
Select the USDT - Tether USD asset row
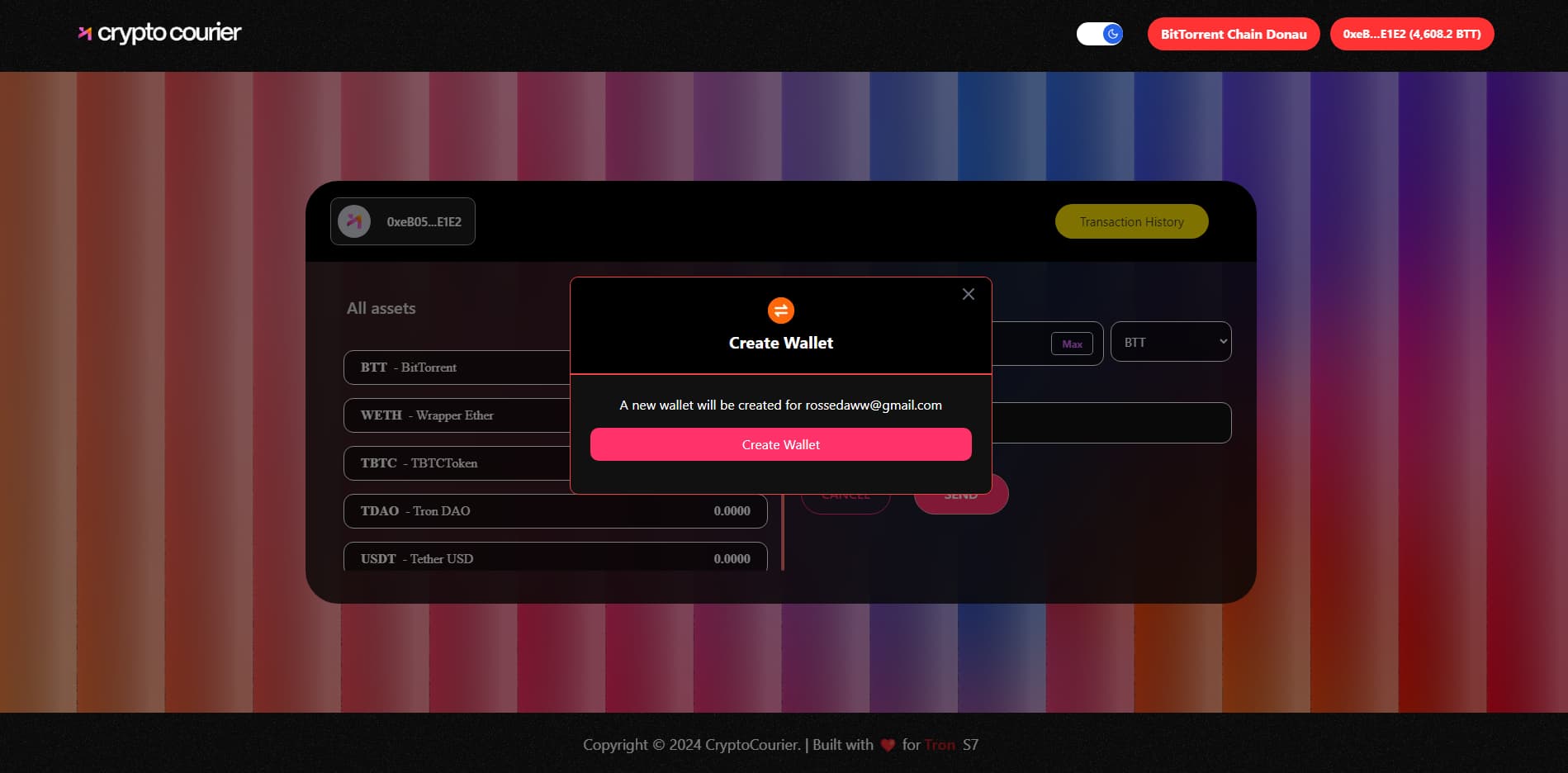tap(556, 557)
